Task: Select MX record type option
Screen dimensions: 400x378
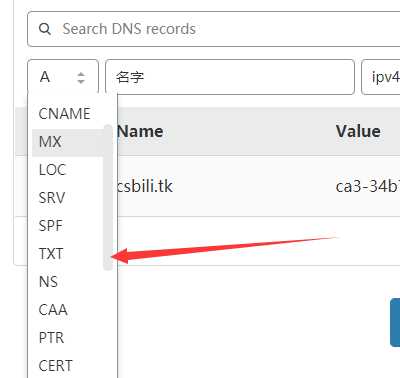Action: (x=68, y=142)
